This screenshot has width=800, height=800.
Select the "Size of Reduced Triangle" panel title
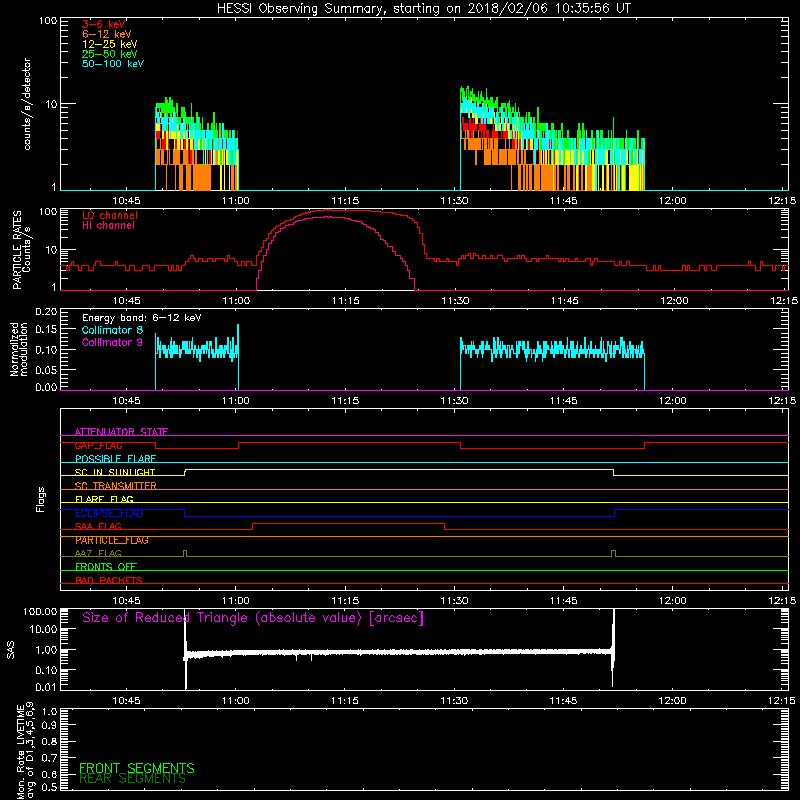(x=253, y=618)
